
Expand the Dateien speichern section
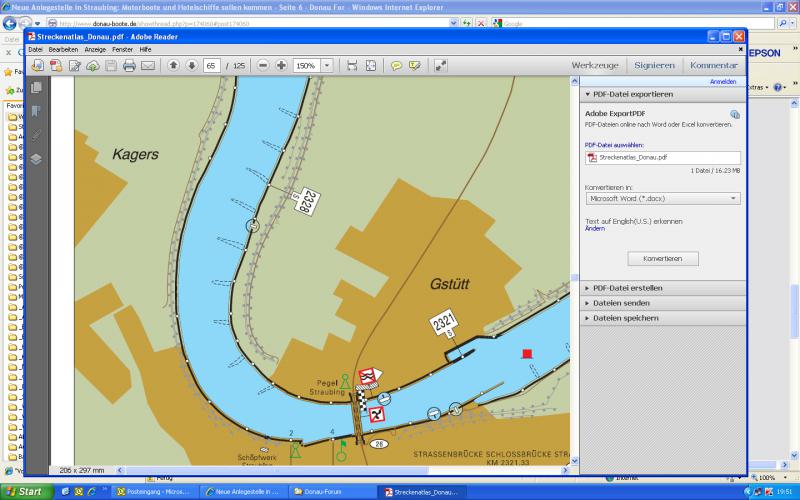(x=625, y=318)
